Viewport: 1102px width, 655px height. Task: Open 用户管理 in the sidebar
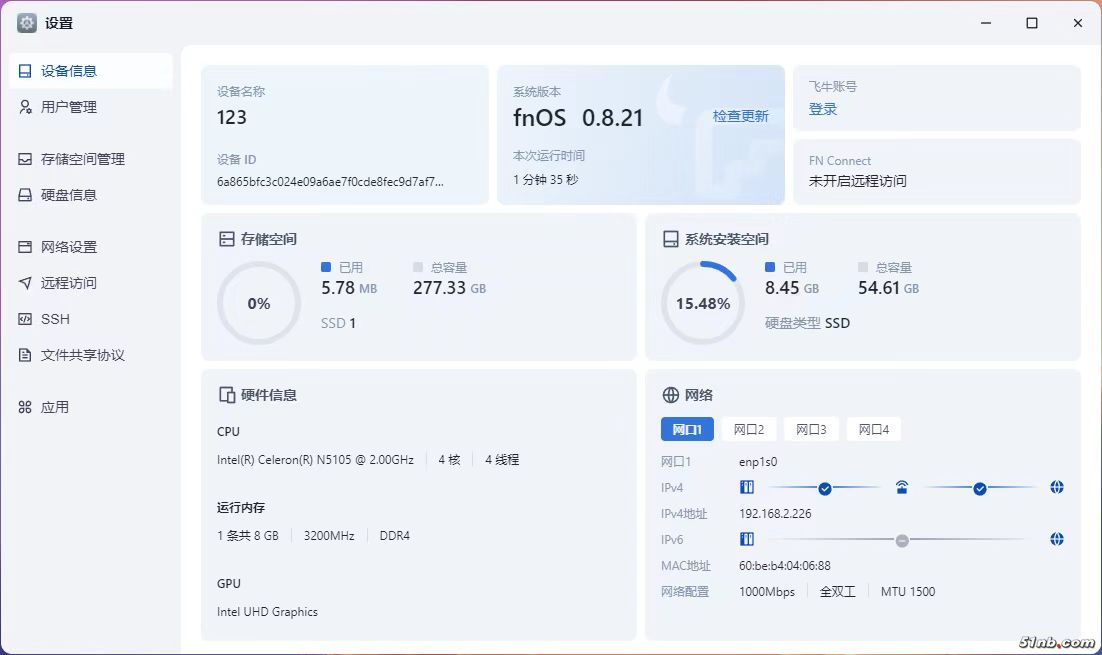[x=68, y=107]
